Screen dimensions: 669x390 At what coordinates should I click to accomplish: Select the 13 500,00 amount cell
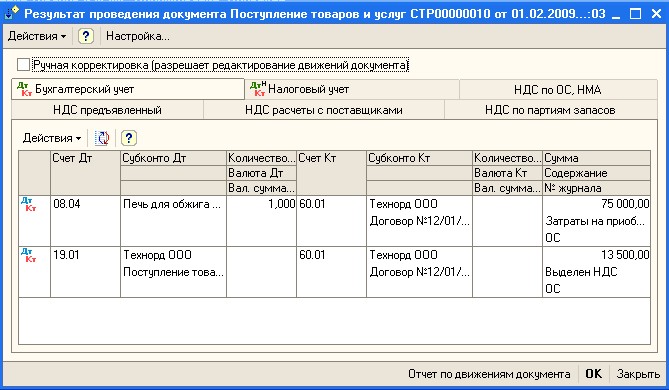click(x=596, y=255)
